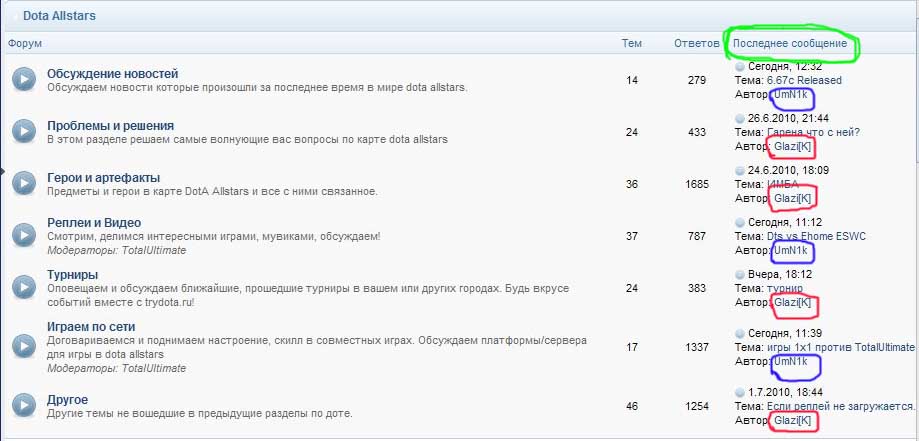
Task: Open the Другое forum
Action: tap(67, 400)
